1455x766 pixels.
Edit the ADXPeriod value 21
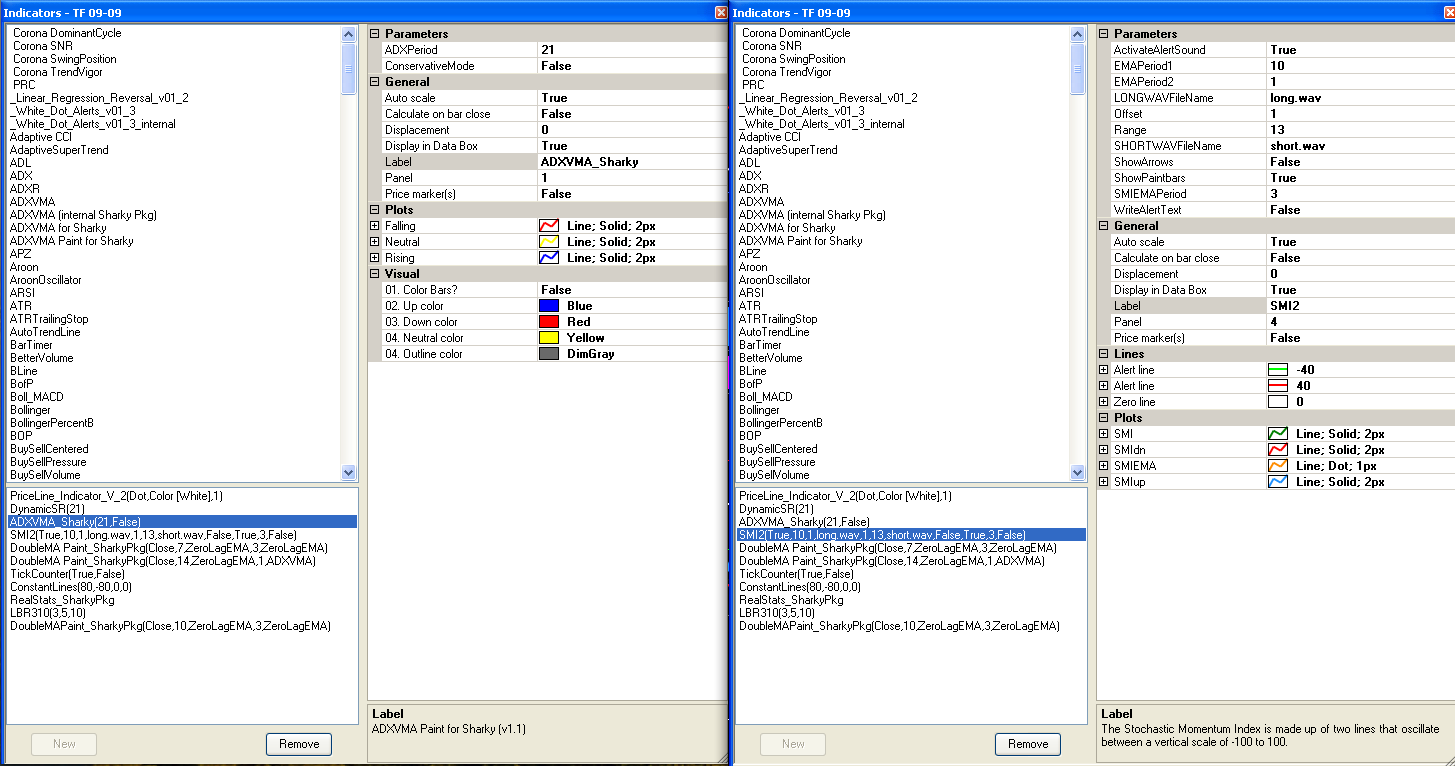(x=632, y=50)
